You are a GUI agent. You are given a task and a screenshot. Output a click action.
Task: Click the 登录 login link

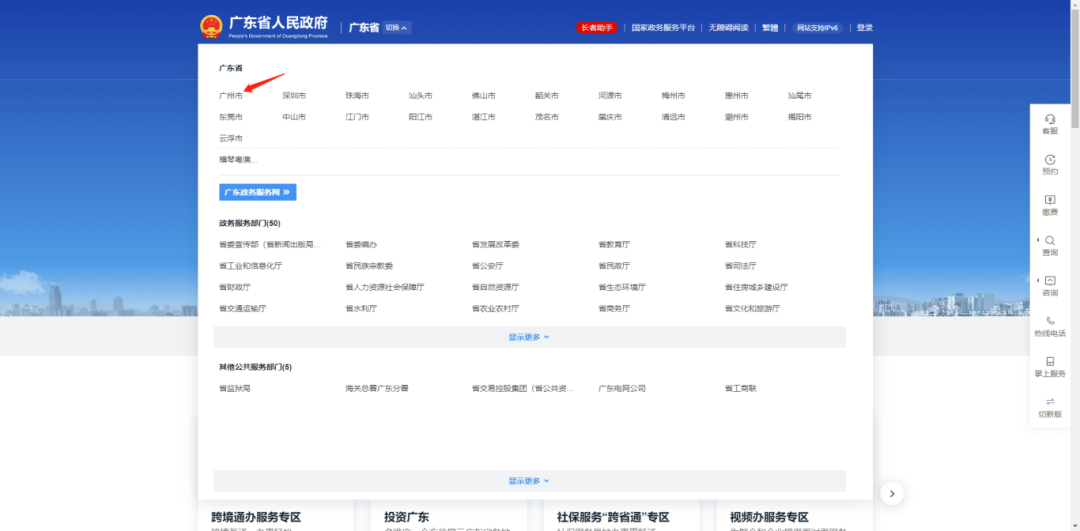point(864,28)
